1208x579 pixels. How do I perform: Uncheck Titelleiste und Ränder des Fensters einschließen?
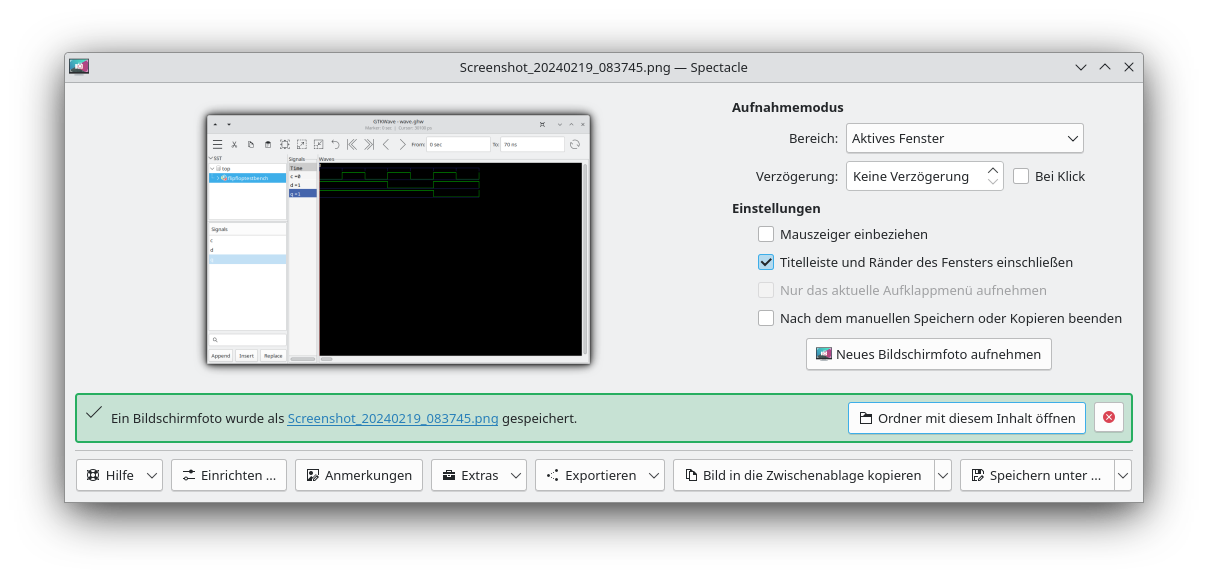tap(766, 261)
